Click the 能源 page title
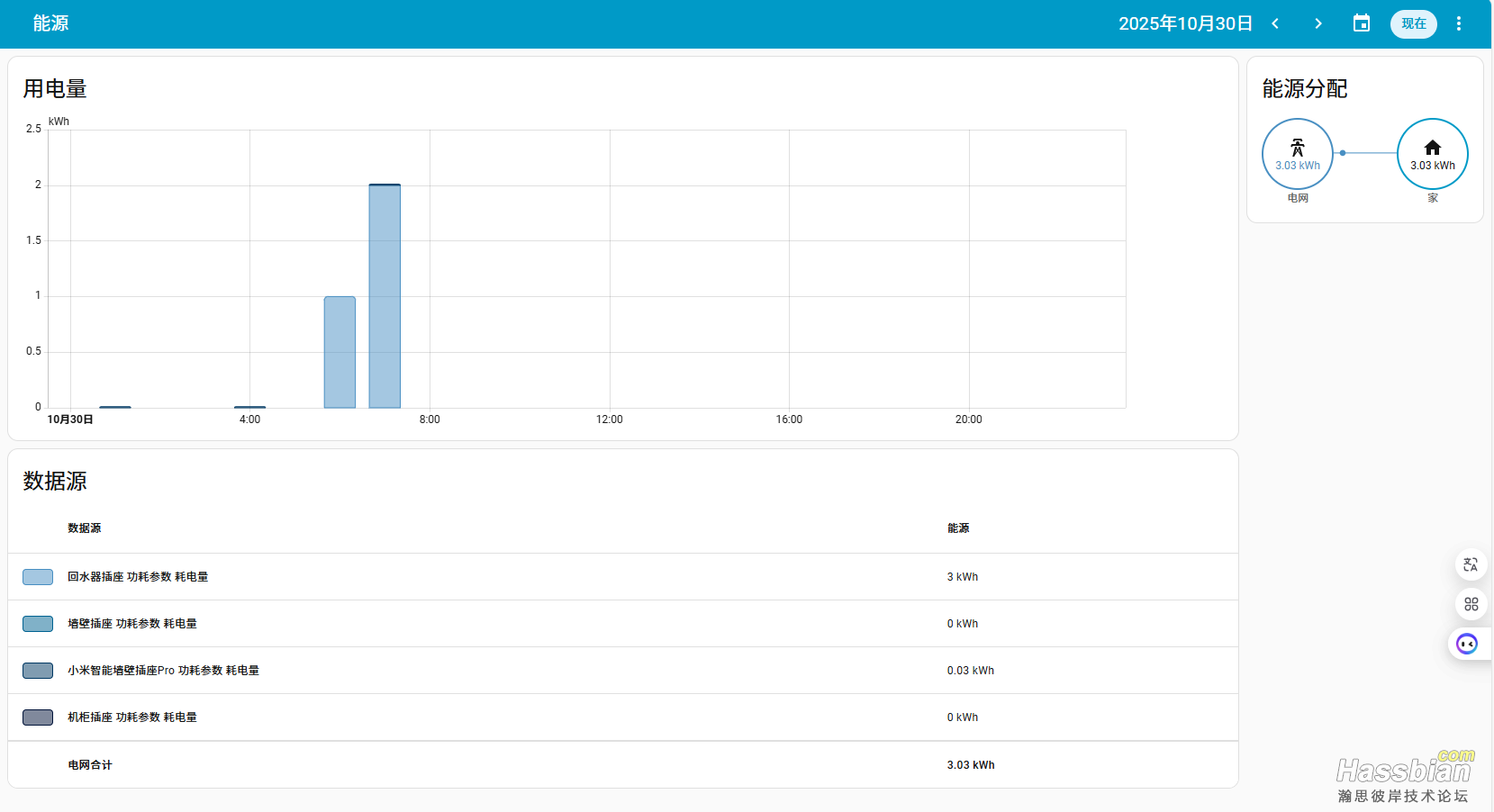 tap(50, 23)
